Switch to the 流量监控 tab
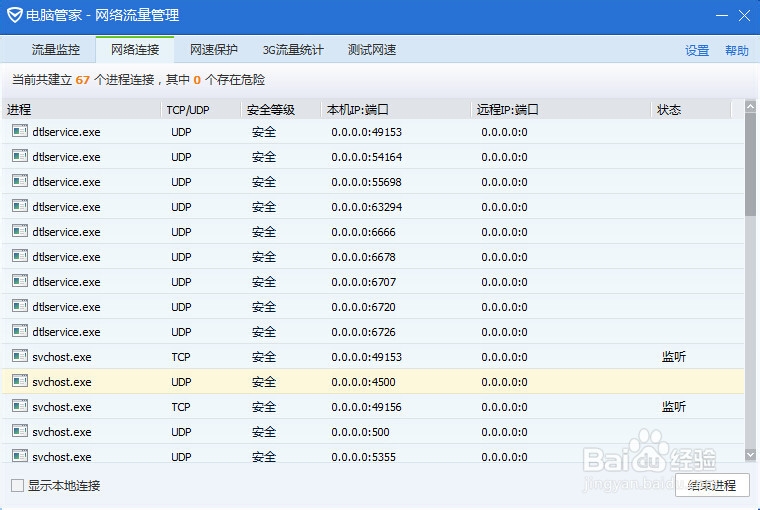The width and height of the screenshot is (760, 510). click(x=56, y=49)
